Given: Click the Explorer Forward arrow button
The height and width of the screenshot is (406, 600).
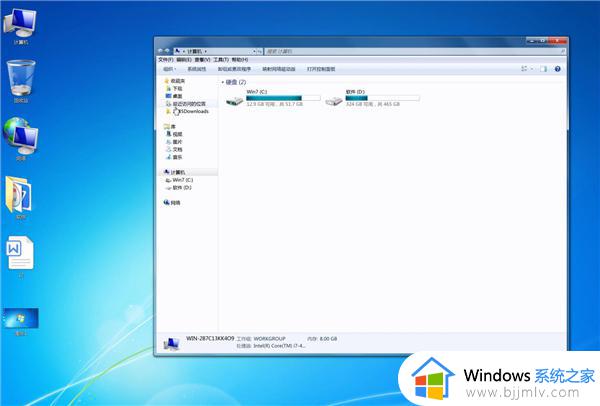Looking at the screenshot, I should point(167,51).
